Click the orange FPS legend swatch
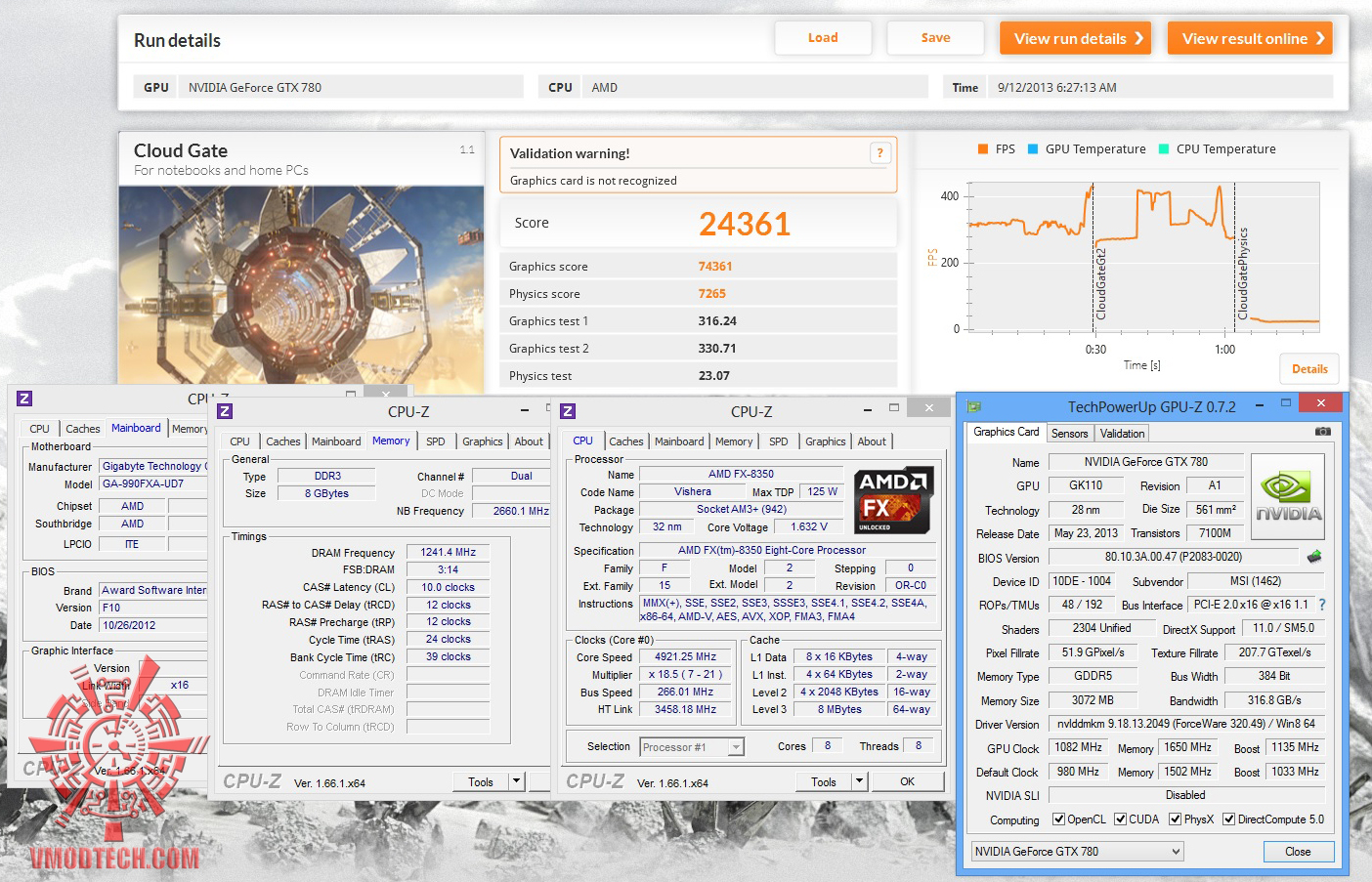The image size is (1372, 882). pyautogui.click(x=983, y=149)
